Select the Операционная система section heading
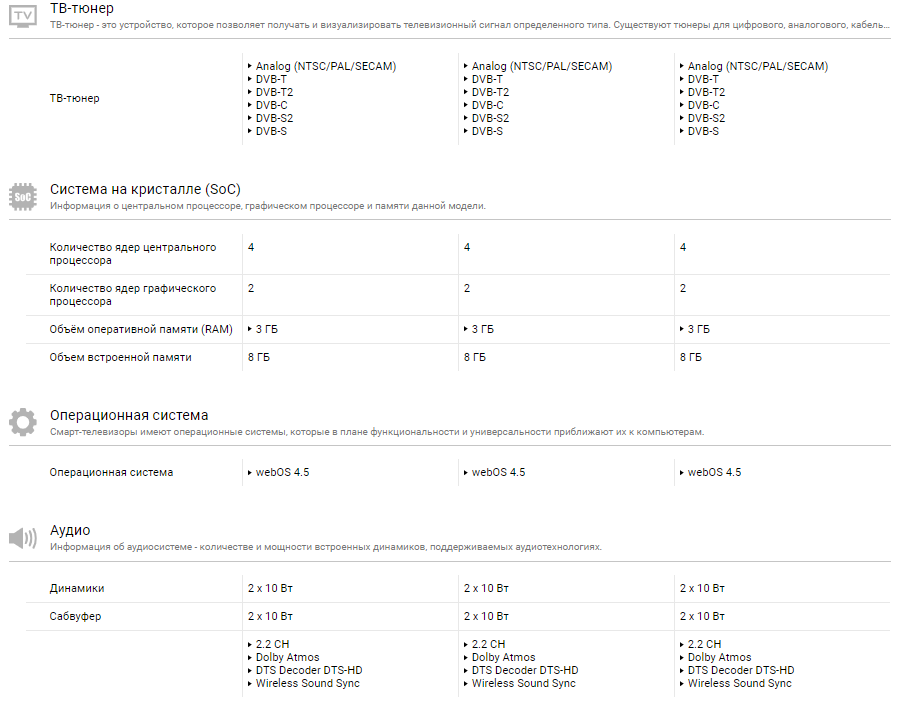The image size is (898, 707). (x=129, y=415)
